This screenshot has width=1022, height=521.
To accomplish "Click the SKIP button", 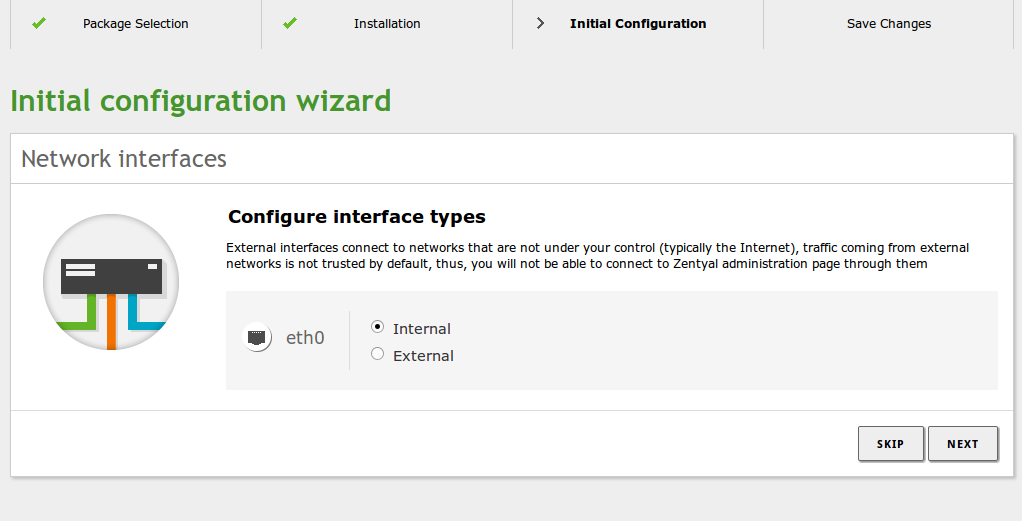I will point(890,444).
